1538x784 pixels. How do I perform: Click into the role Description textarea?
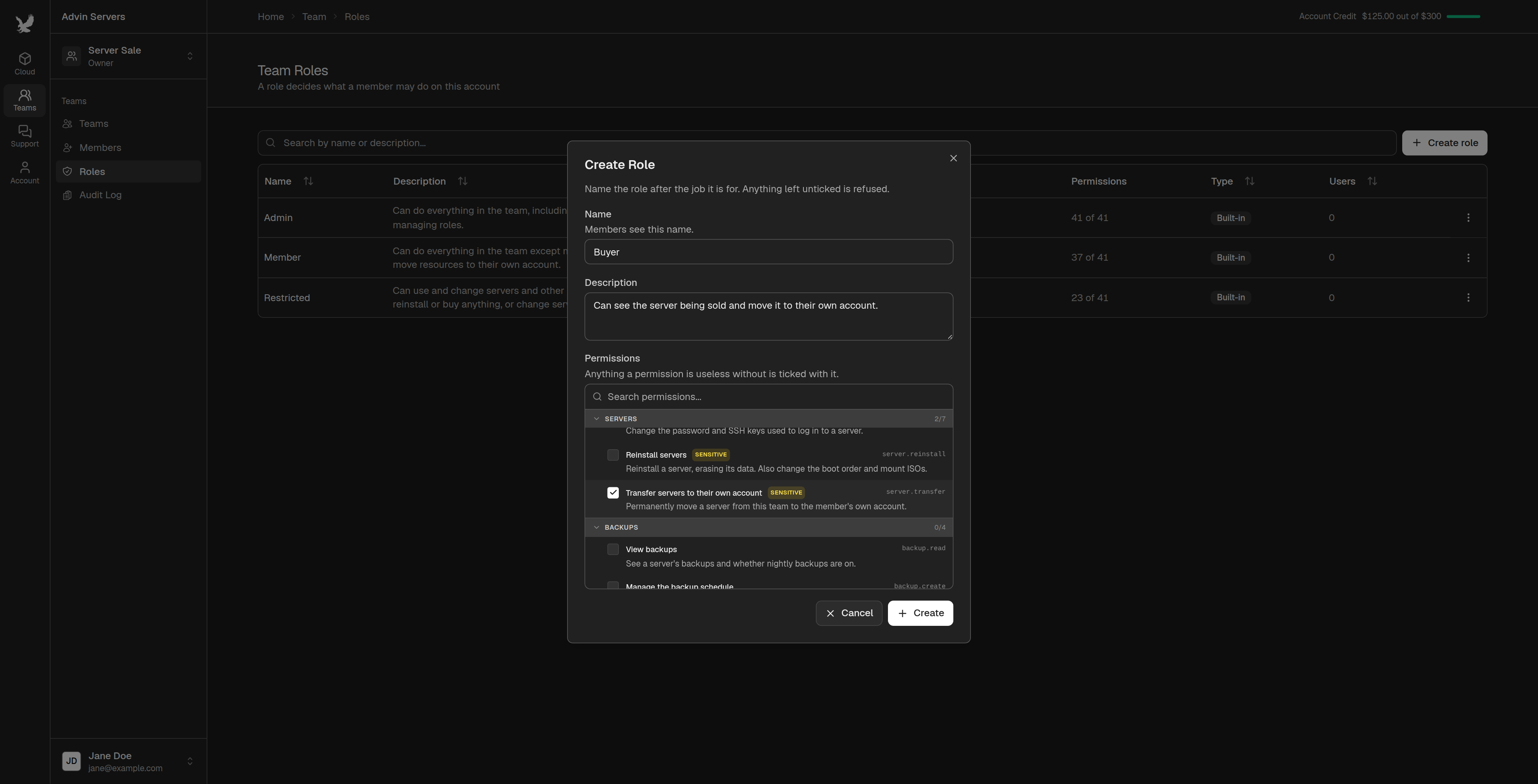pos(769,316)
